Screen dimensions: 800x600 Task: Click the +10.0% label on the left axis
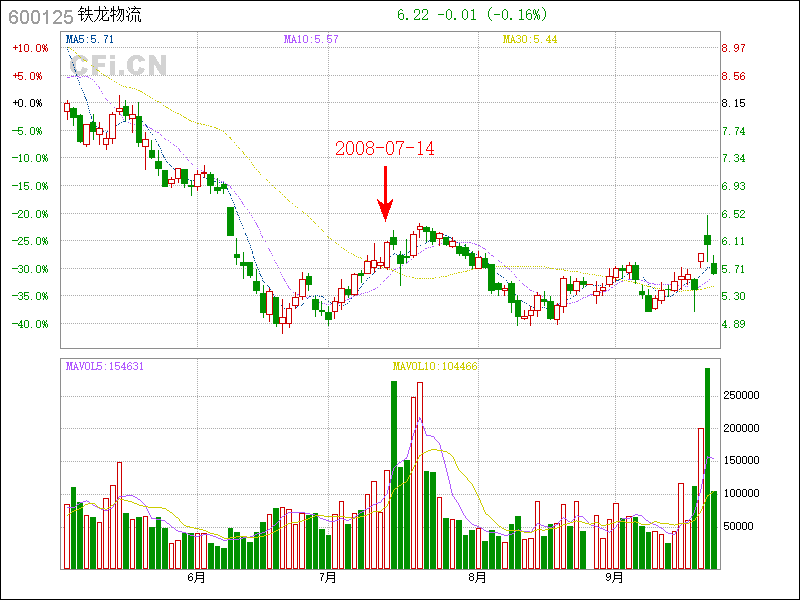click(x=28, y=48)
